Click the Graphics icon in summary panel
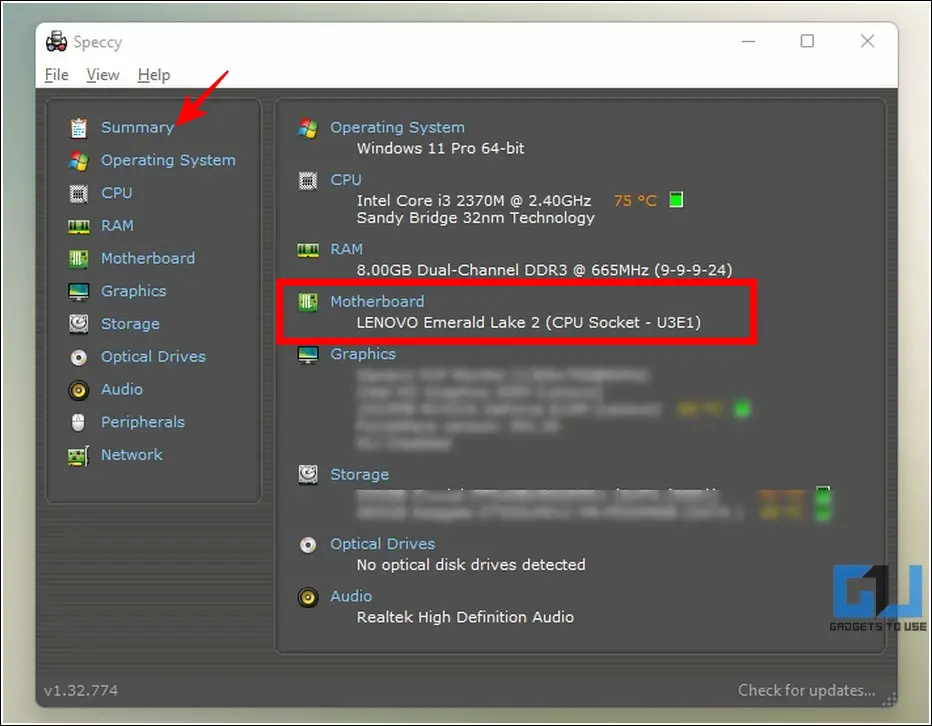Viewport: 932px width, 726px height. (x=308, y=354)
